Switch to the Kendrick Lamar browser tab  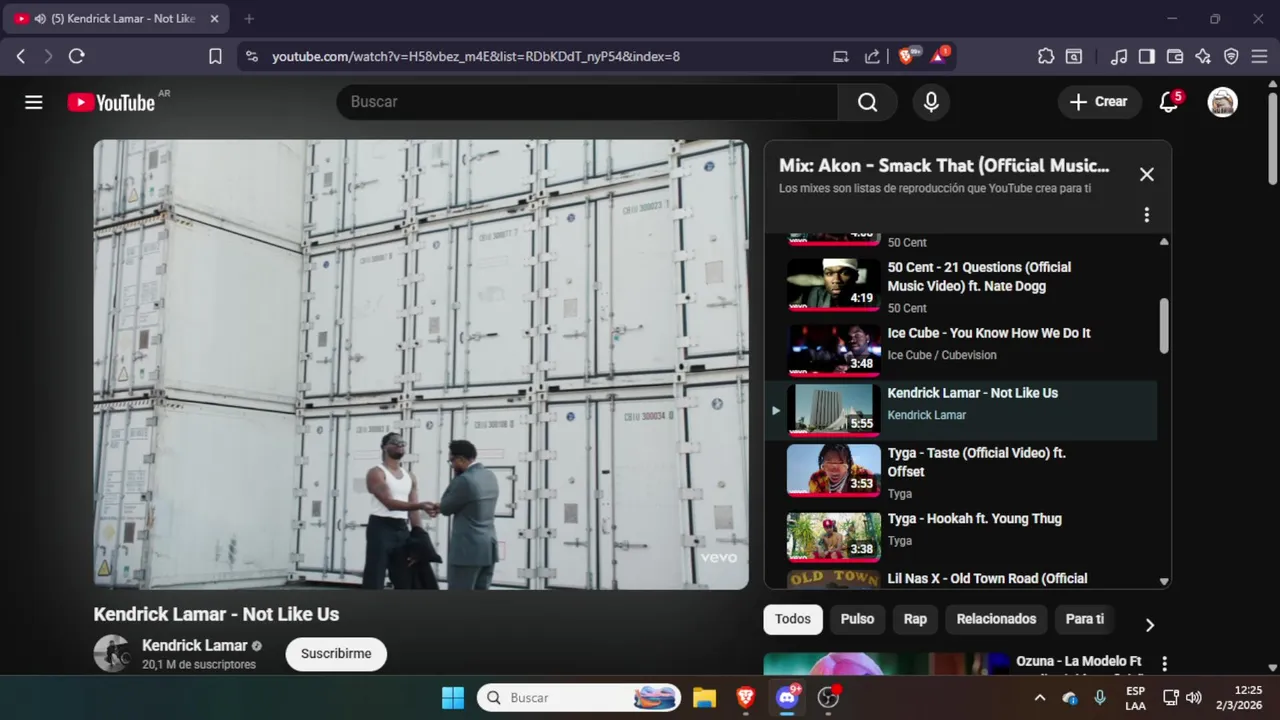pyautogui.click(x=115, y=19)
